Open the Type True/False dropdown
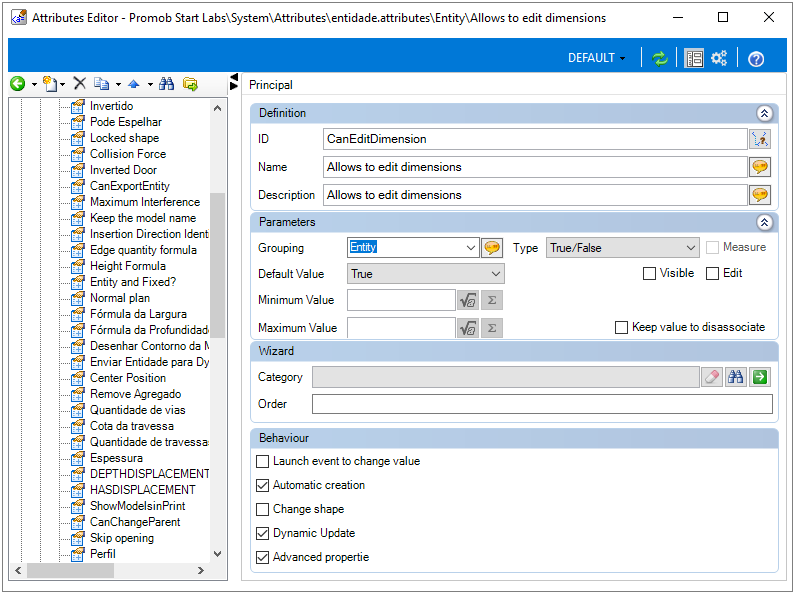Image resolution: width=796 pixels, height=595 pixels. coord(622,248)
